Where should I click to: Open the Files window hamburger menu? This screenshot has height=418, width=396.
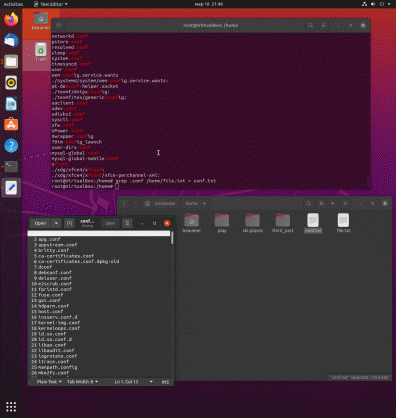click(x=345, y=203)
